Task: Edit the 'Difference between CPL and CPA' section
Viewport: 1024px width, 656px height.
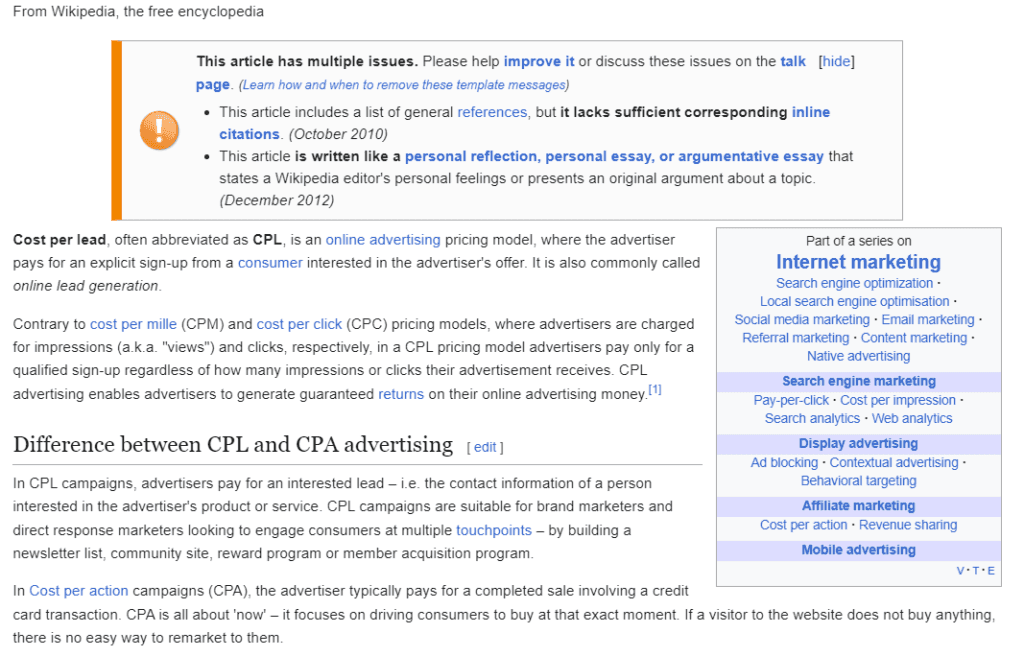Action: click(x=485, y=447)
